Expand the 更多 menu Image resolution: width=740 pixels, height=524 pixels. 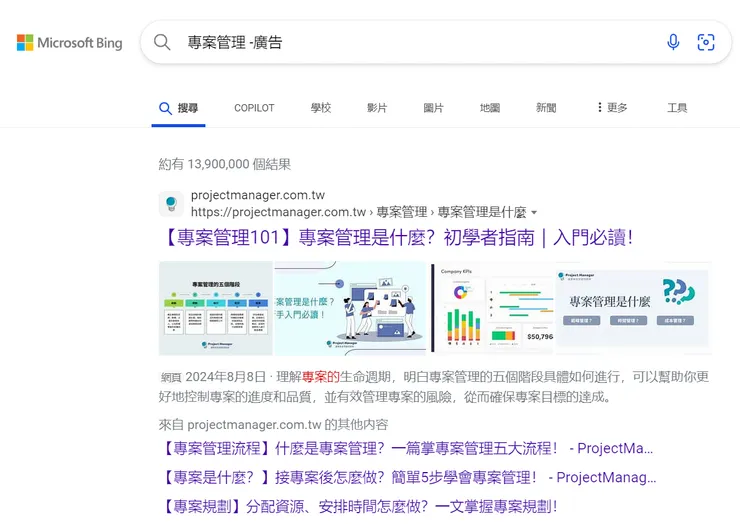coord(612,108)
